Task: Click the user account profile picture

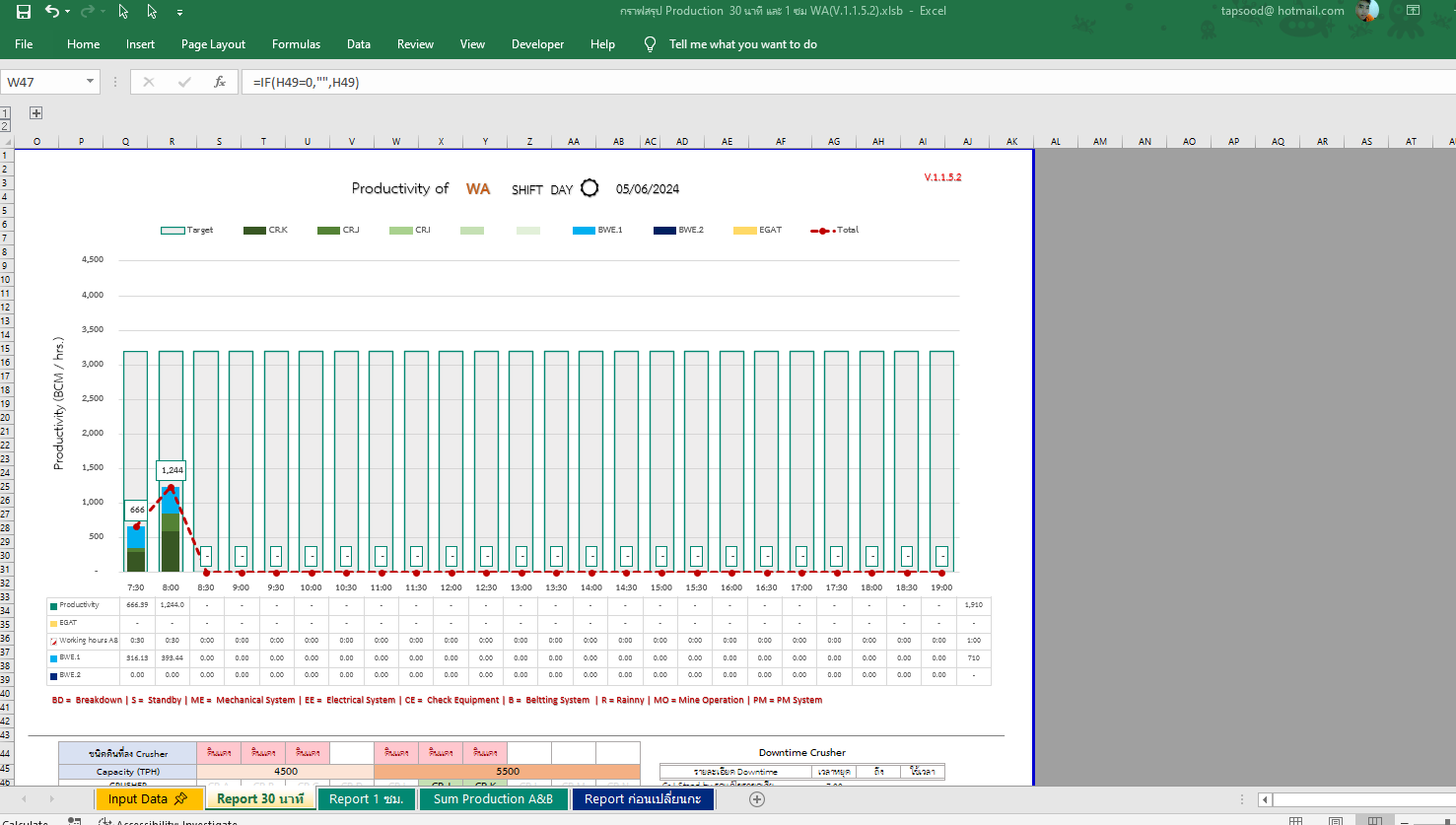Action: click(x=1367, y=11)
